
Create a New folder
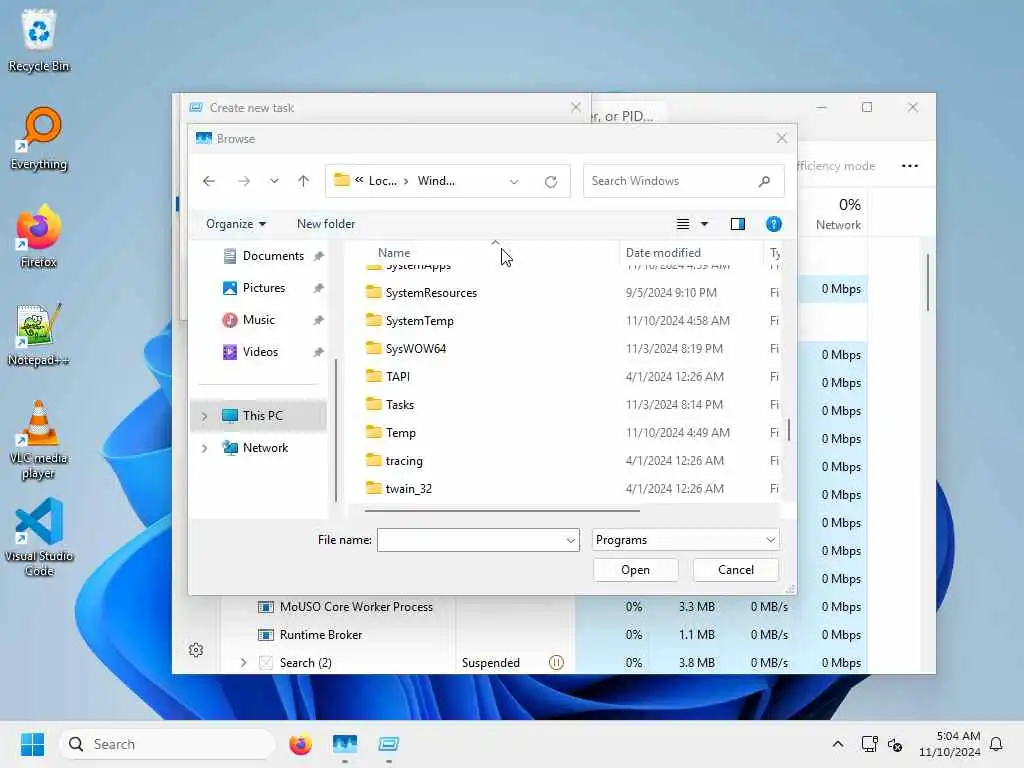point(326,224)
